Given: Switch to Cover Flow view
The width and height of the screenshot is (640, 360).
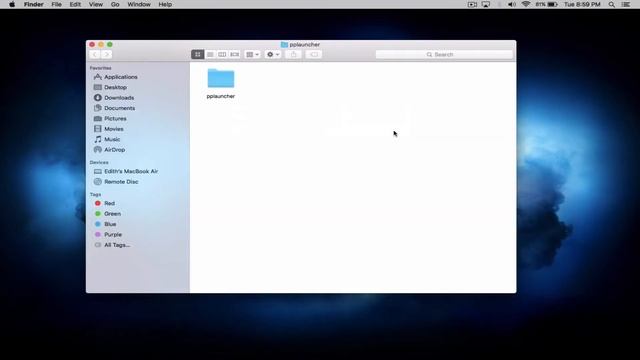Looking at the screenshot, I should tap(235, 54).
